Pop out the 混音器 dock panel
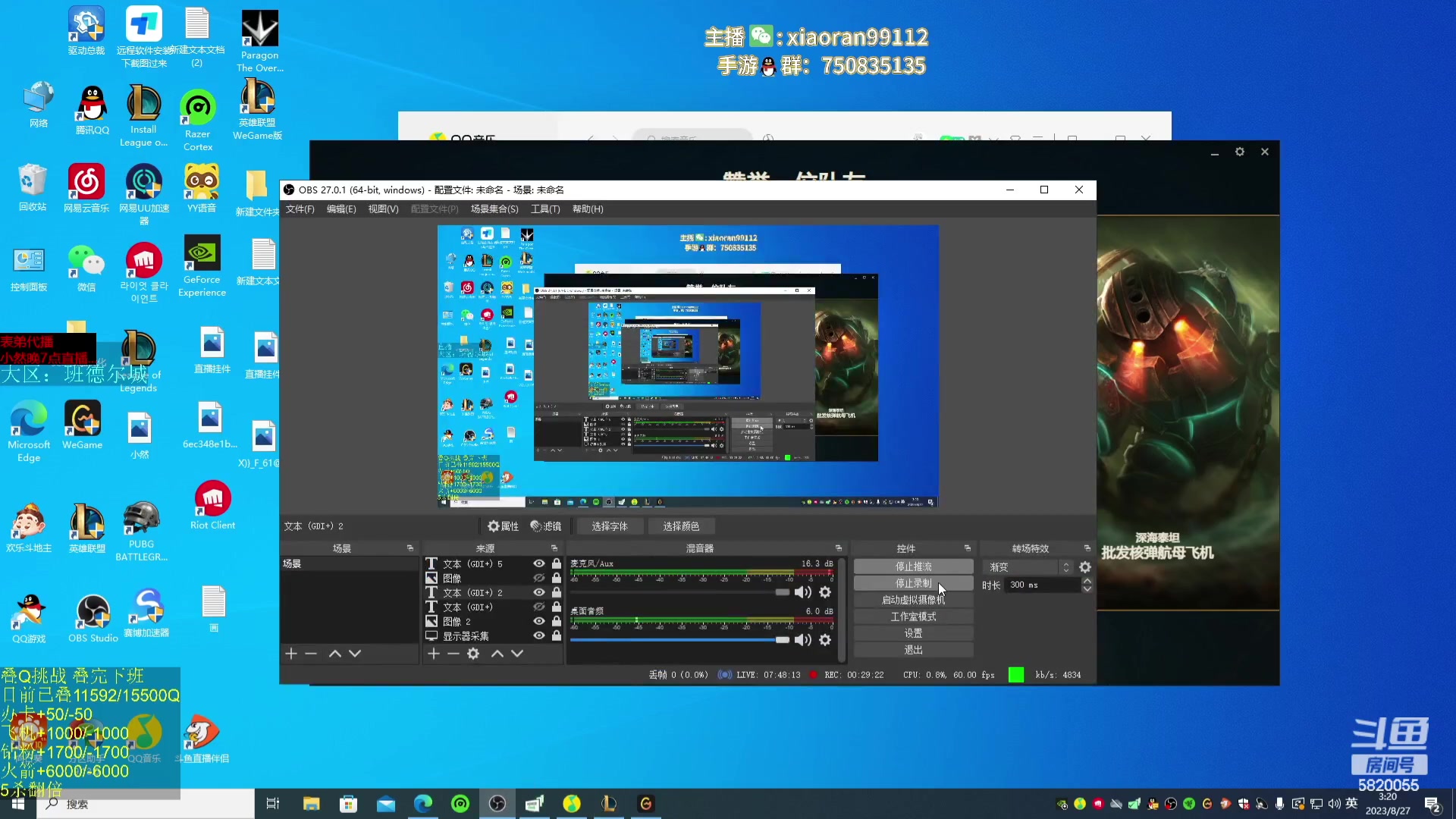This screenshot has width=1456, height=819. (839, 548)
